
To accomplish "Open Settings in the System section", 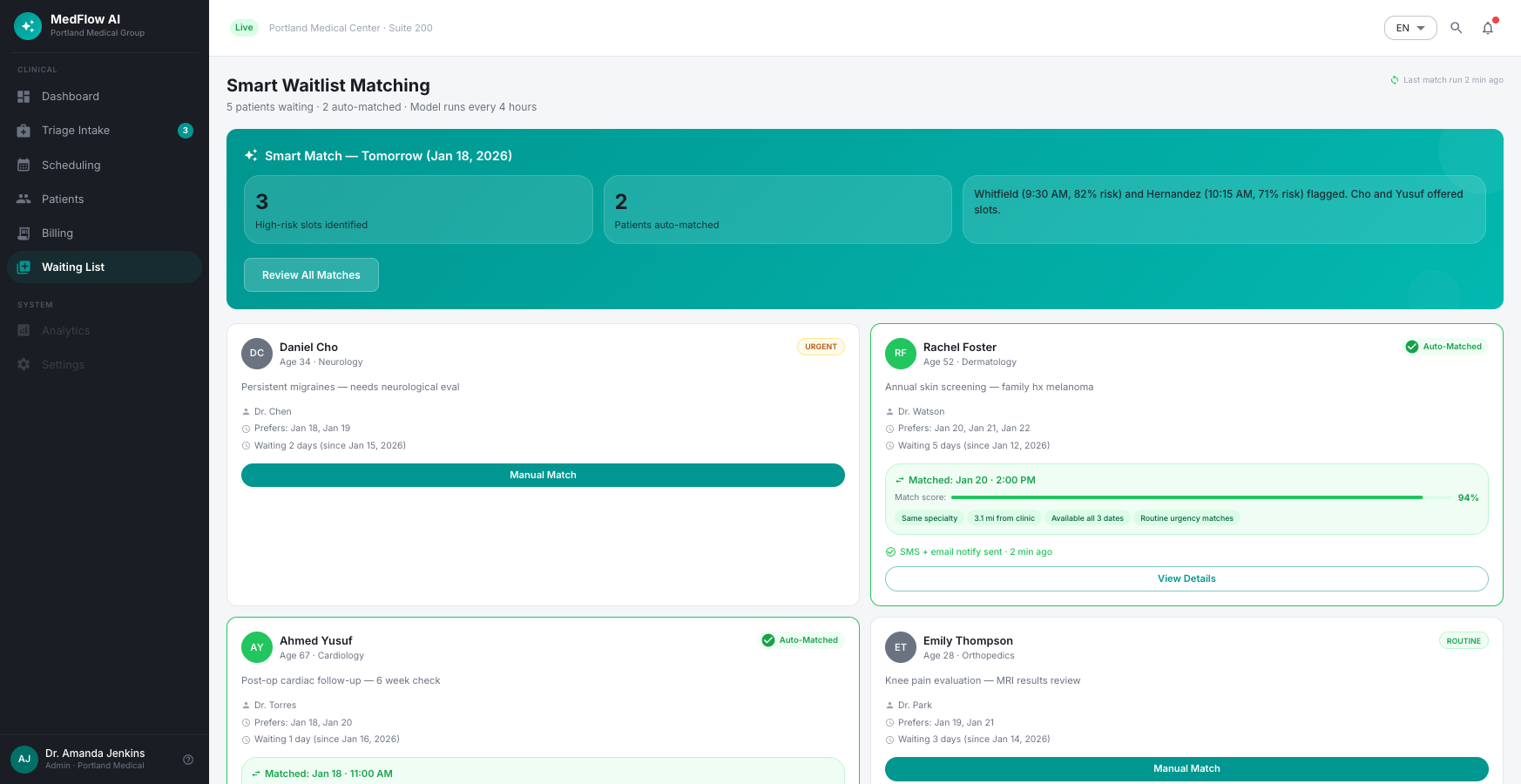I will (x=105, y=364).
